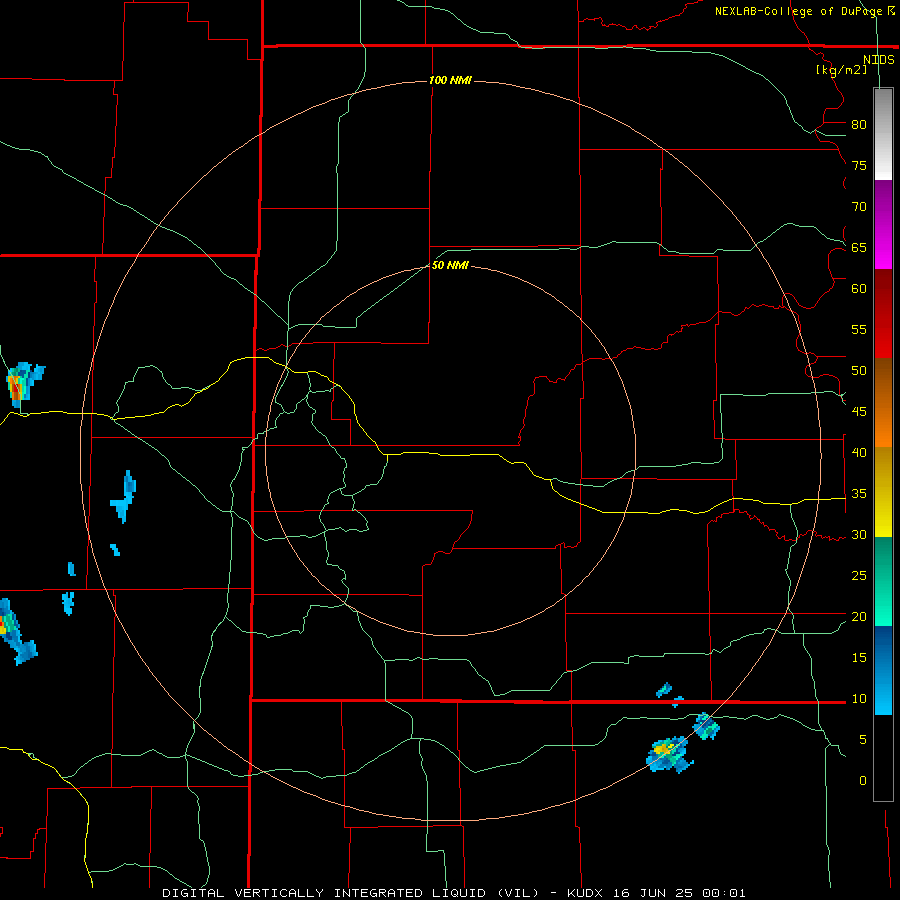Click the teal green band of the color bar
Image resolution: width=900 pixels, height=900 pixels.
(x=883, y=581)
